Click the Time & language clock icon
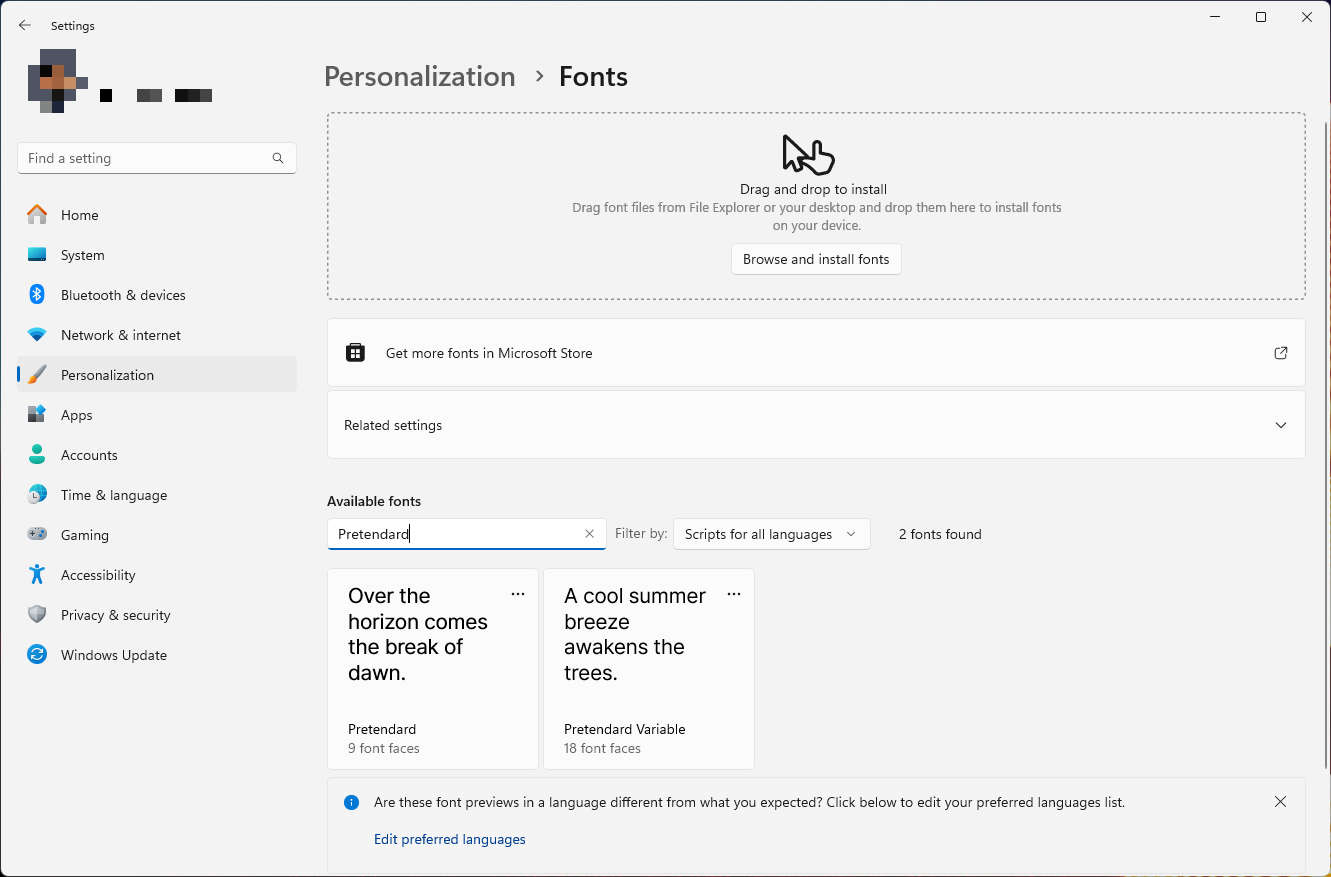Screen dimensions: 1331x877 click(37, 495)
